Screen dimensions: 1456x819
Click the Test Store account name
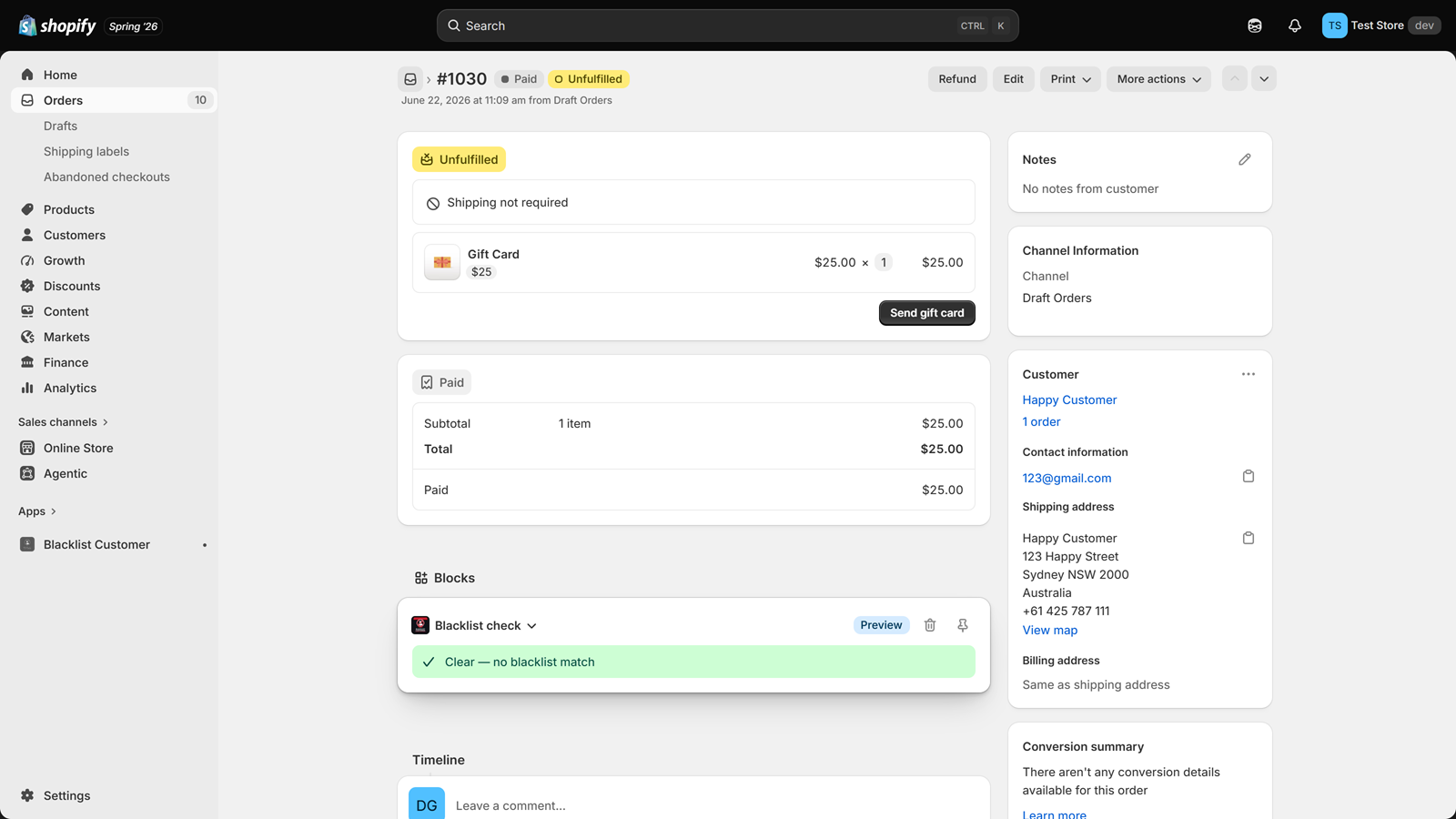click(x=1377, y=25)
